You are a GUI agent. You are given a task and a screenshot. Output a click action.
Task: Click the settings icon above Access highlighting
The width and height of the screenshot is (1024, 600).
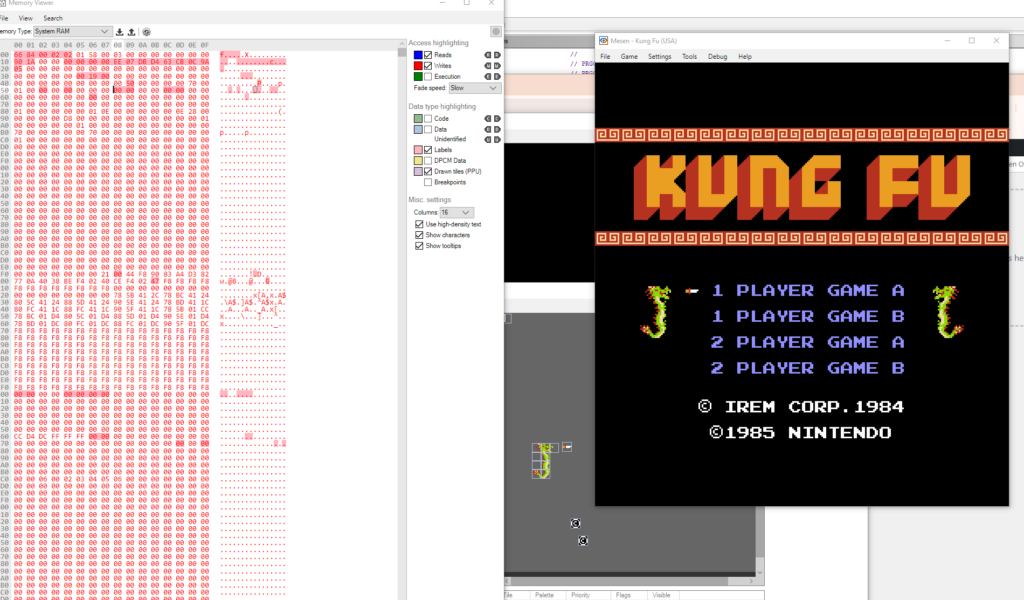pos(495,32)
